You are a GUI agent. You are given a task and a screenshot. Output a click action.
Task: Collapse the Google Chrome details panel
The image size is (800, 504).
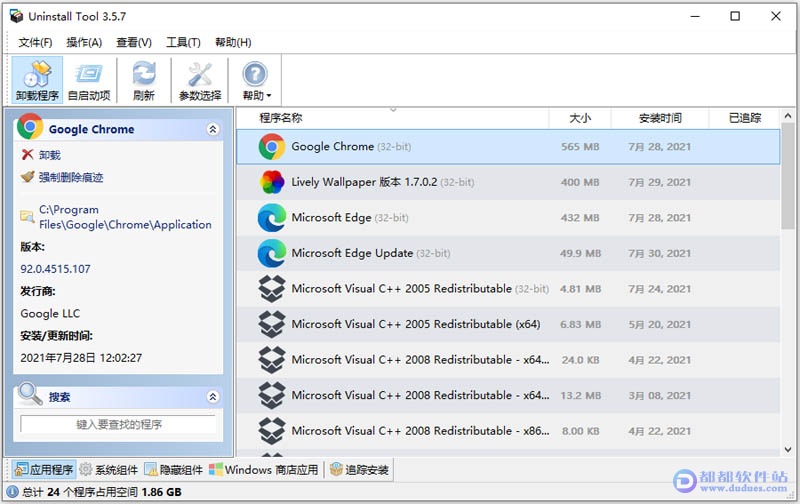coord(213,129)
